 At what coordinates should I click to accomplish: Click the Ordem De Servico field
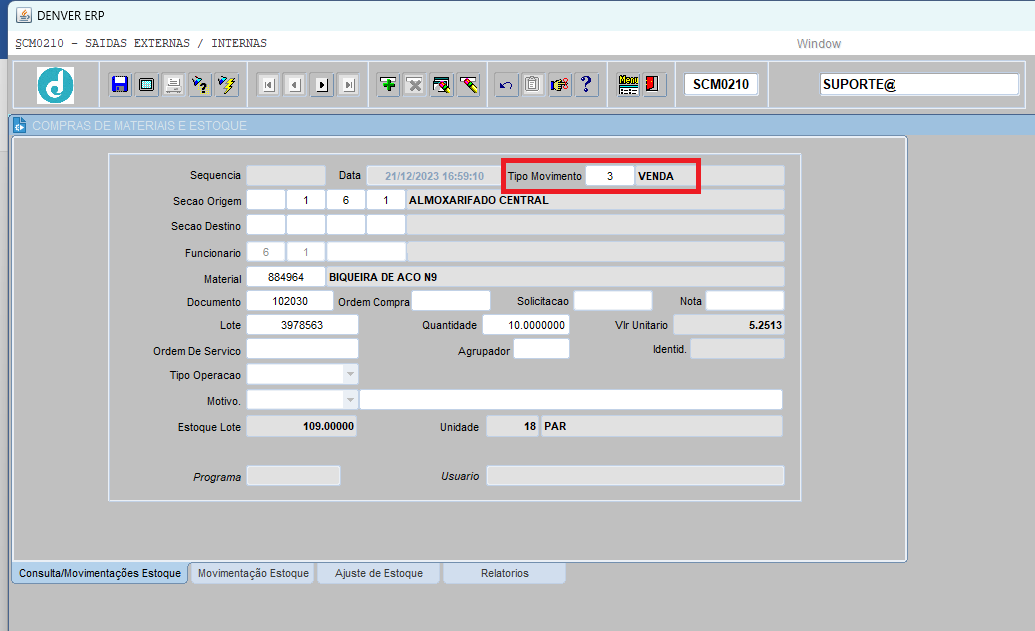tap(302, 349)
